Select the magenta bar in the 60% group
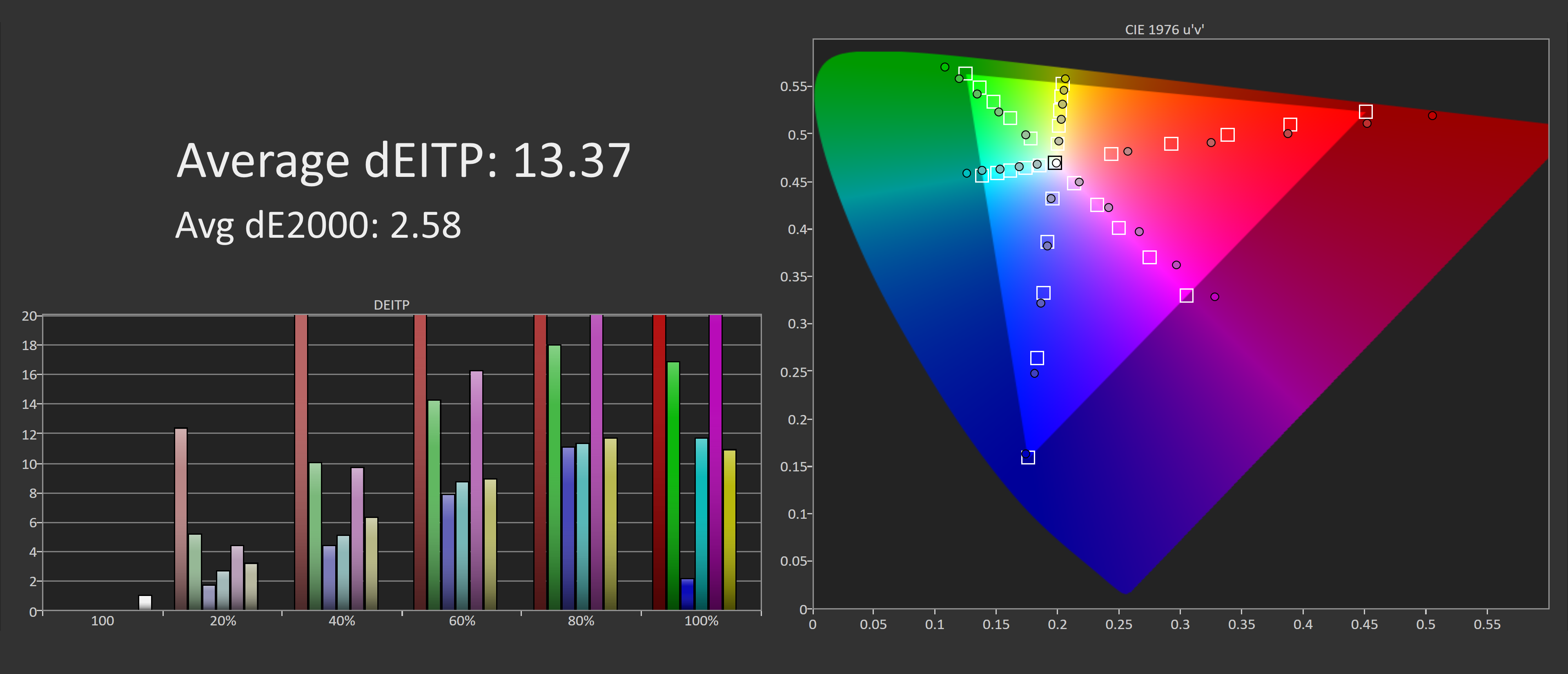 tap(476, 490)
